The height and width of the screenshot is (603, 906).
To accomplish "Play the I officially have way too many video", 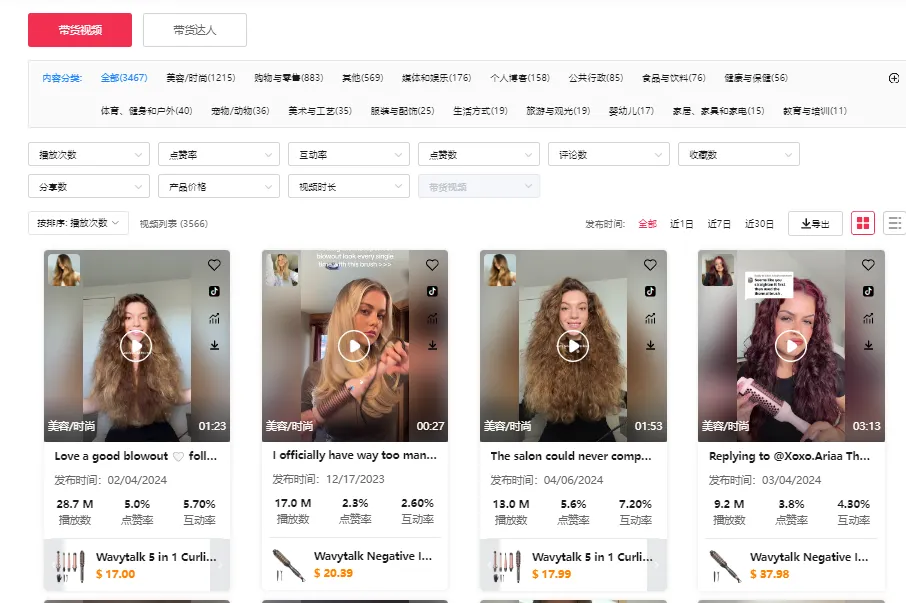I will (354, 346).
